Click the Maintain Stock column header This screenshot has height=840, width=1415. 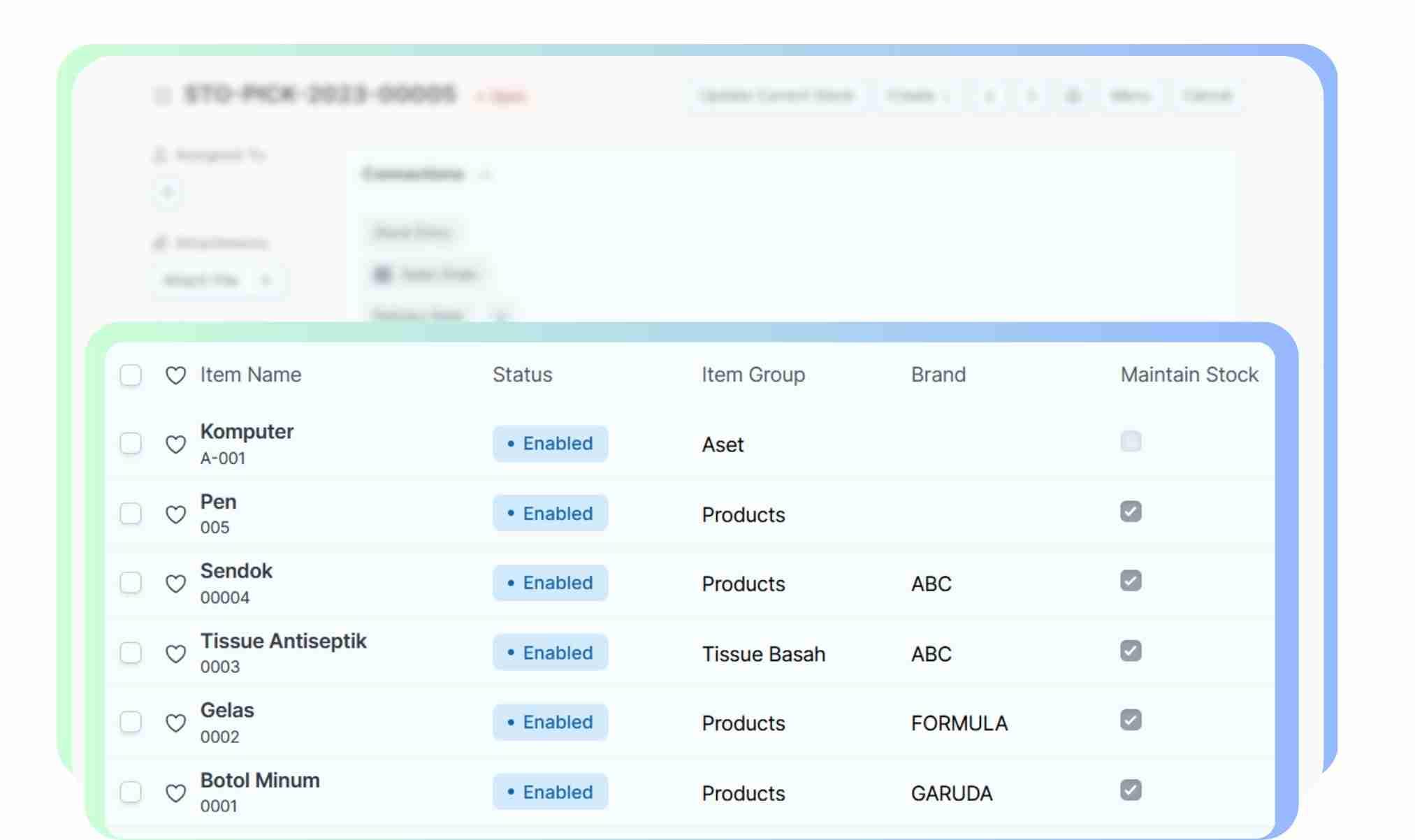tap(1189, 375)
